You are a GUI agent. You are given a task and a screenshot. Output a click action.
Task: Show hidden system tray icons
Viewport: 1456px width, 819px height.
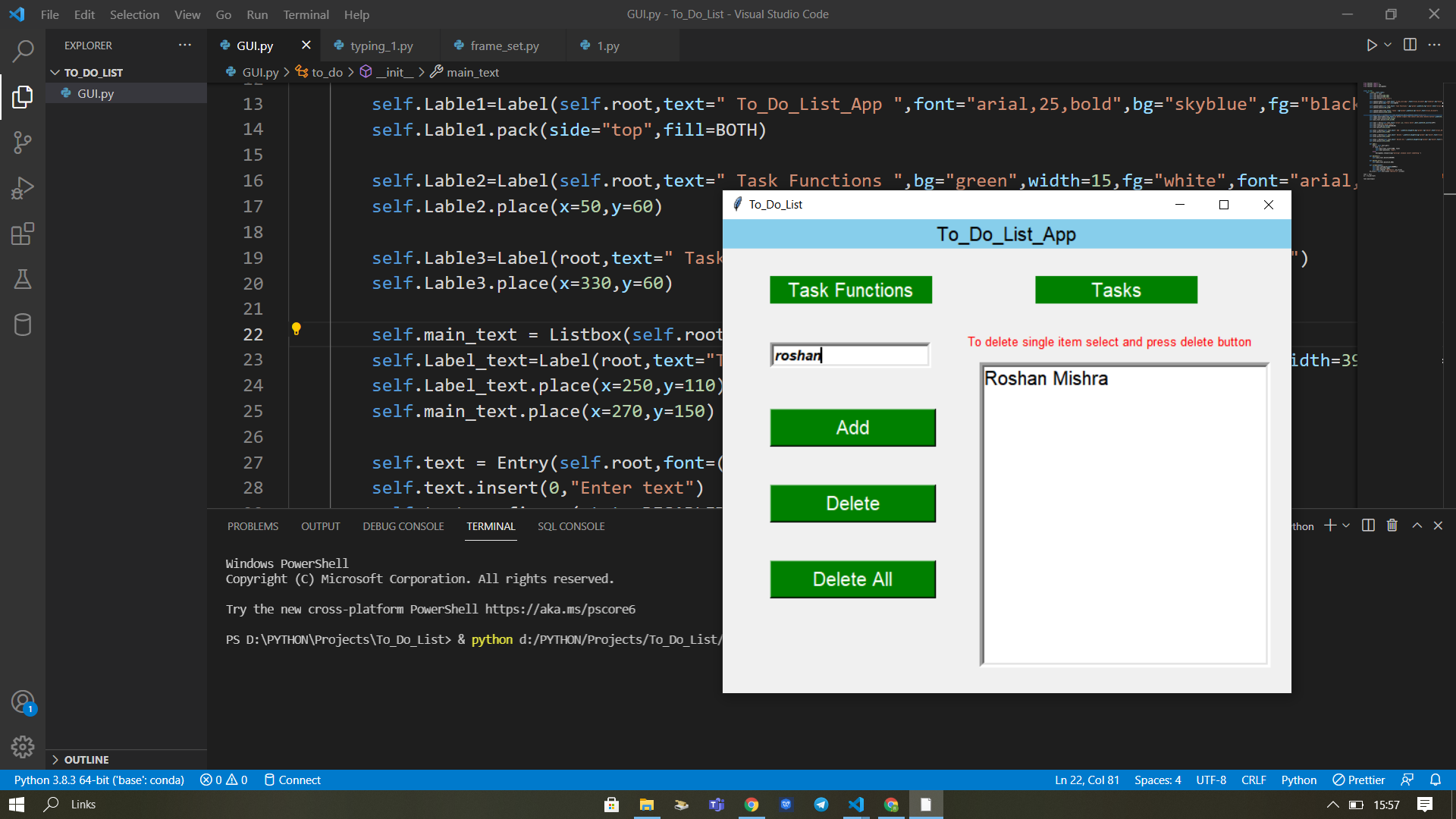[x=1332, y=805]
